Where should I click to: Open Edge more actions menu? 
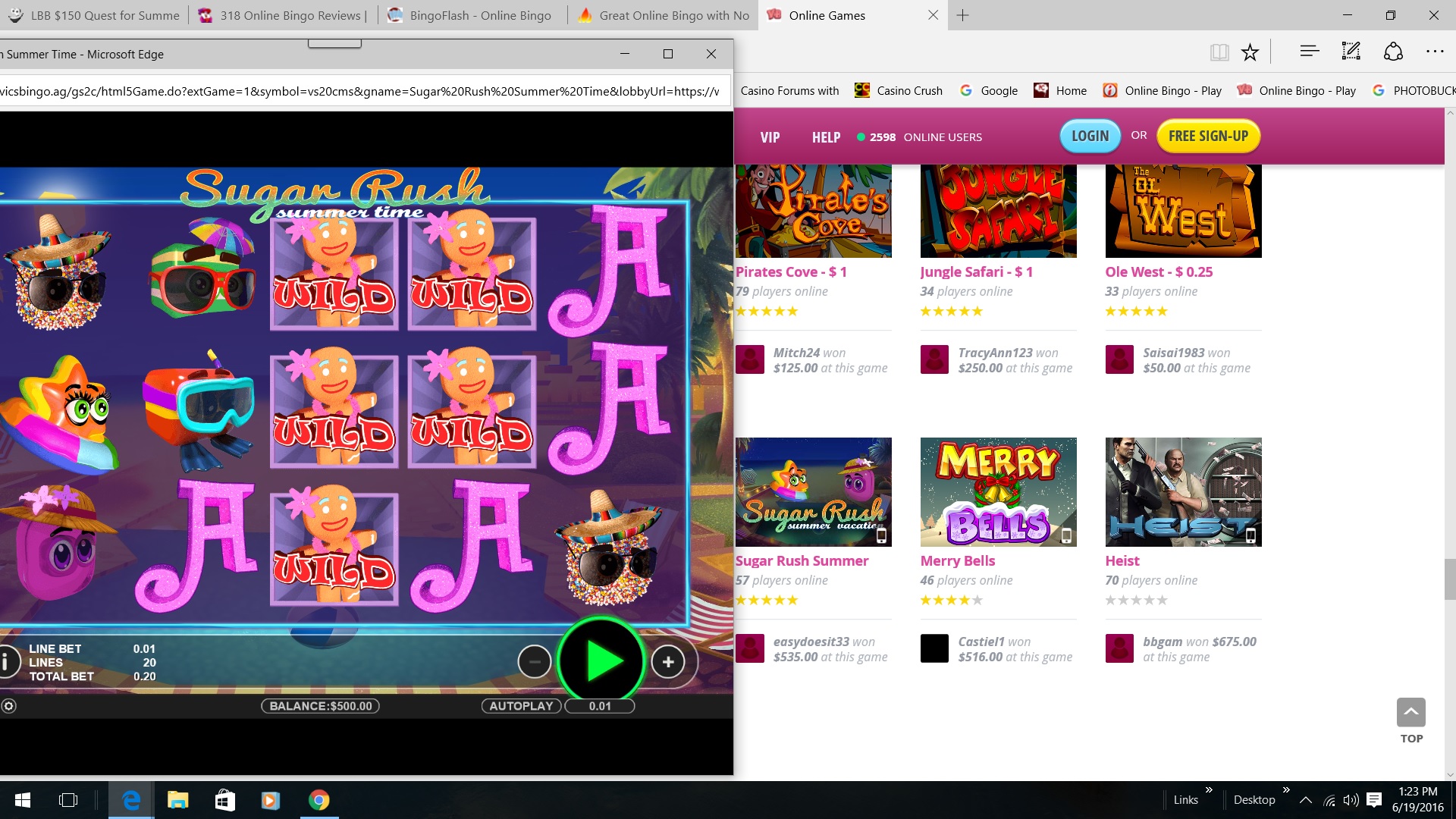pos(1435,52)
